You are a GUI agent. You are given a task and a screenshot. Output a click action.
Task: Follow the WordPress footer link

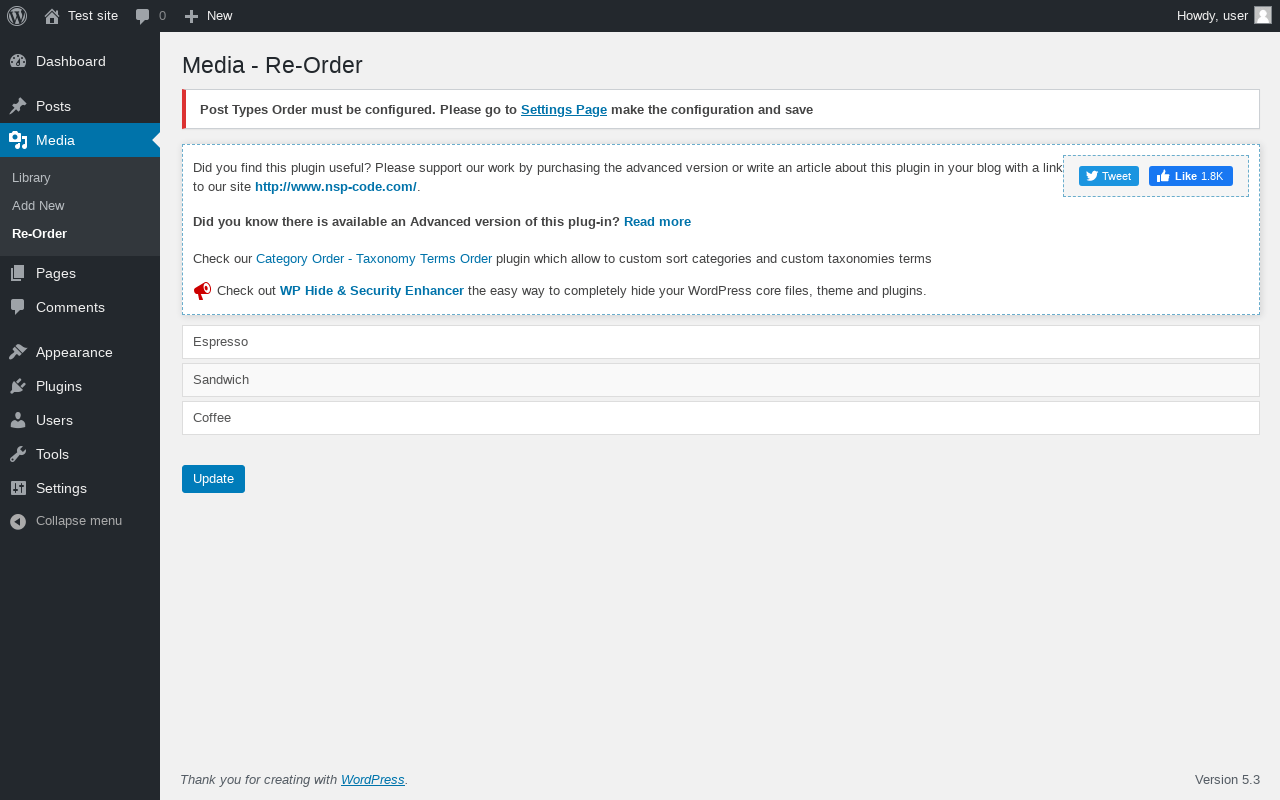(373, 779)
